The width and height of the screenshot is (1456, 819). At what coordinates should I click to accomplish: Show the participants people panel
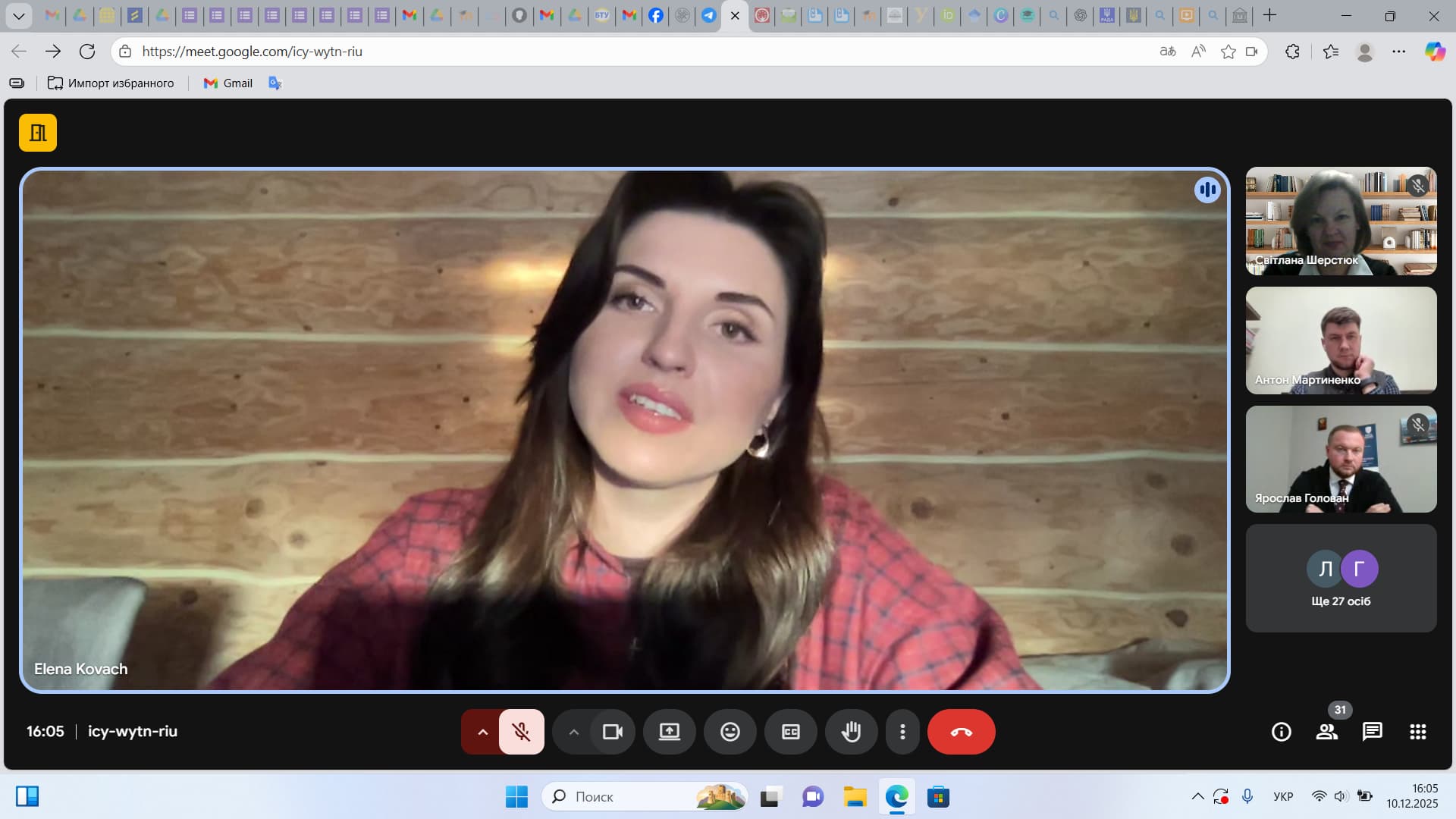1326,732
